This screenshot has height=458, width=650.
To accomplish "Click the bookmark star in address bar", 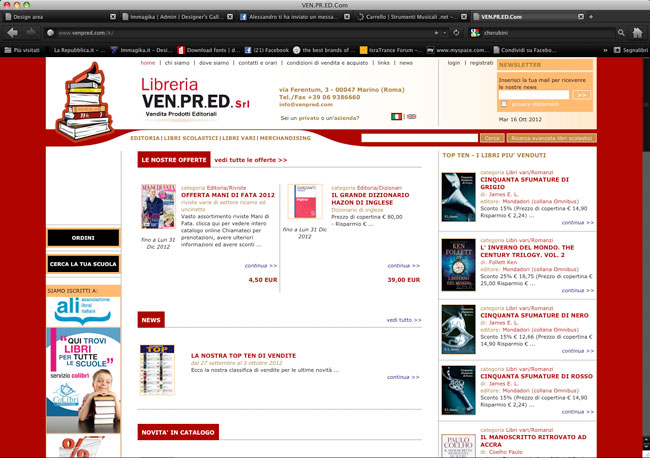I will click(436, 33).
